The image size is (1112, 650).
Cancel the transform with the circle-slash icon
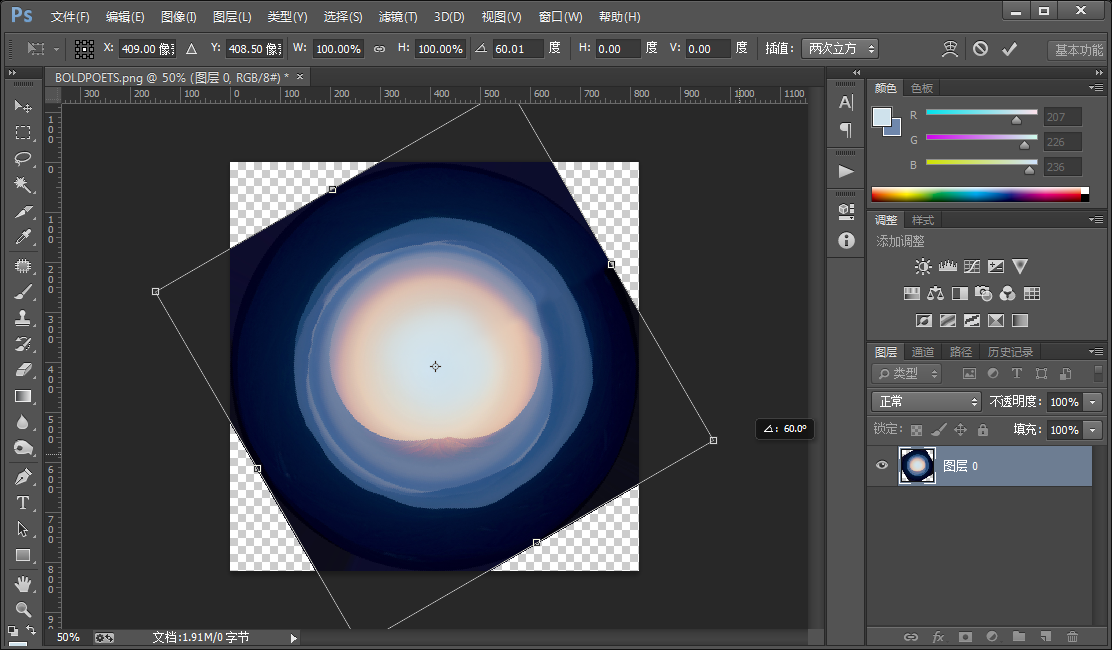[x=980, y=49]
